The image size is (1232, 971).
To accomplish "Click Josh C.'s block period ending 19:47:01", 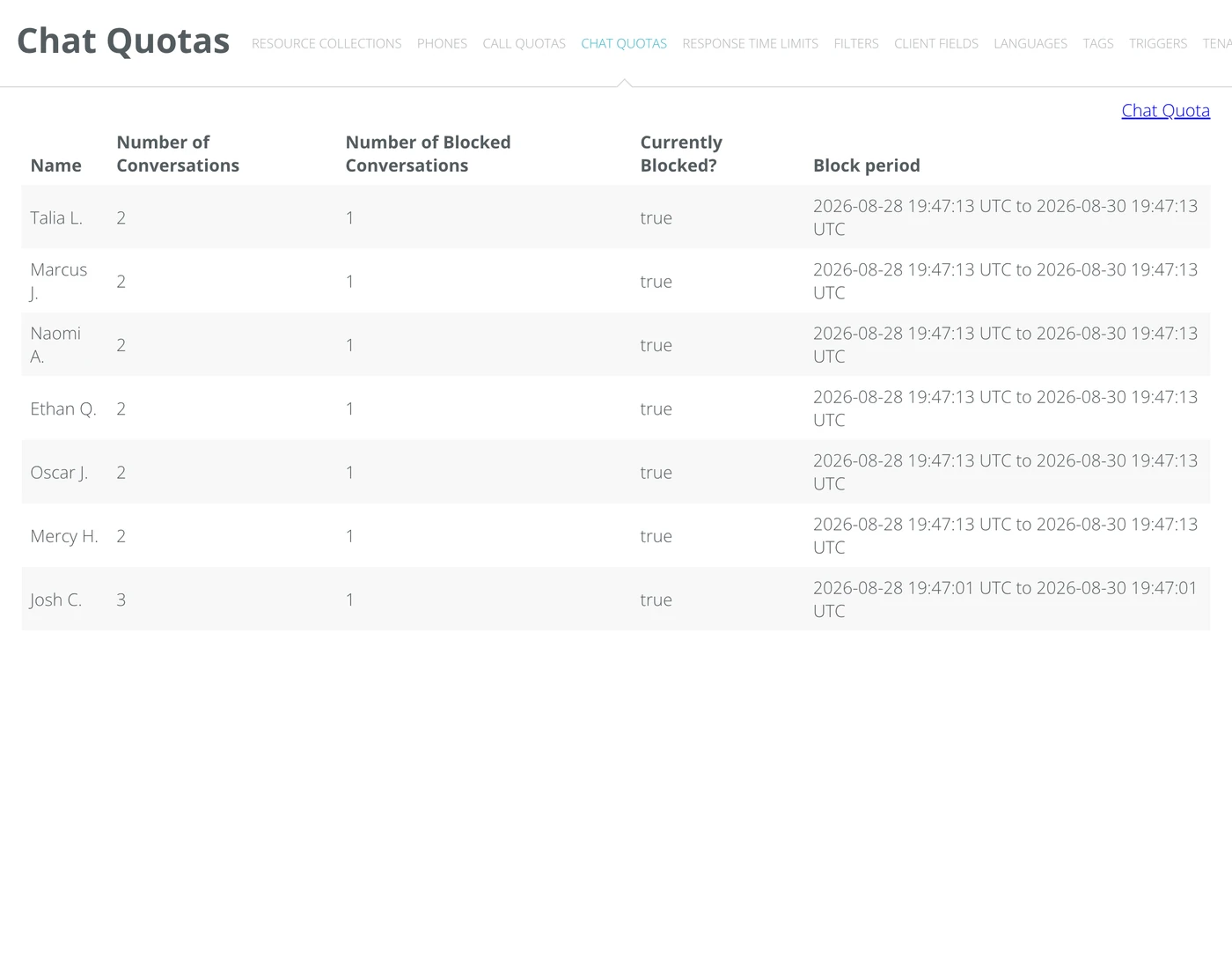I will coord(1005,600).
